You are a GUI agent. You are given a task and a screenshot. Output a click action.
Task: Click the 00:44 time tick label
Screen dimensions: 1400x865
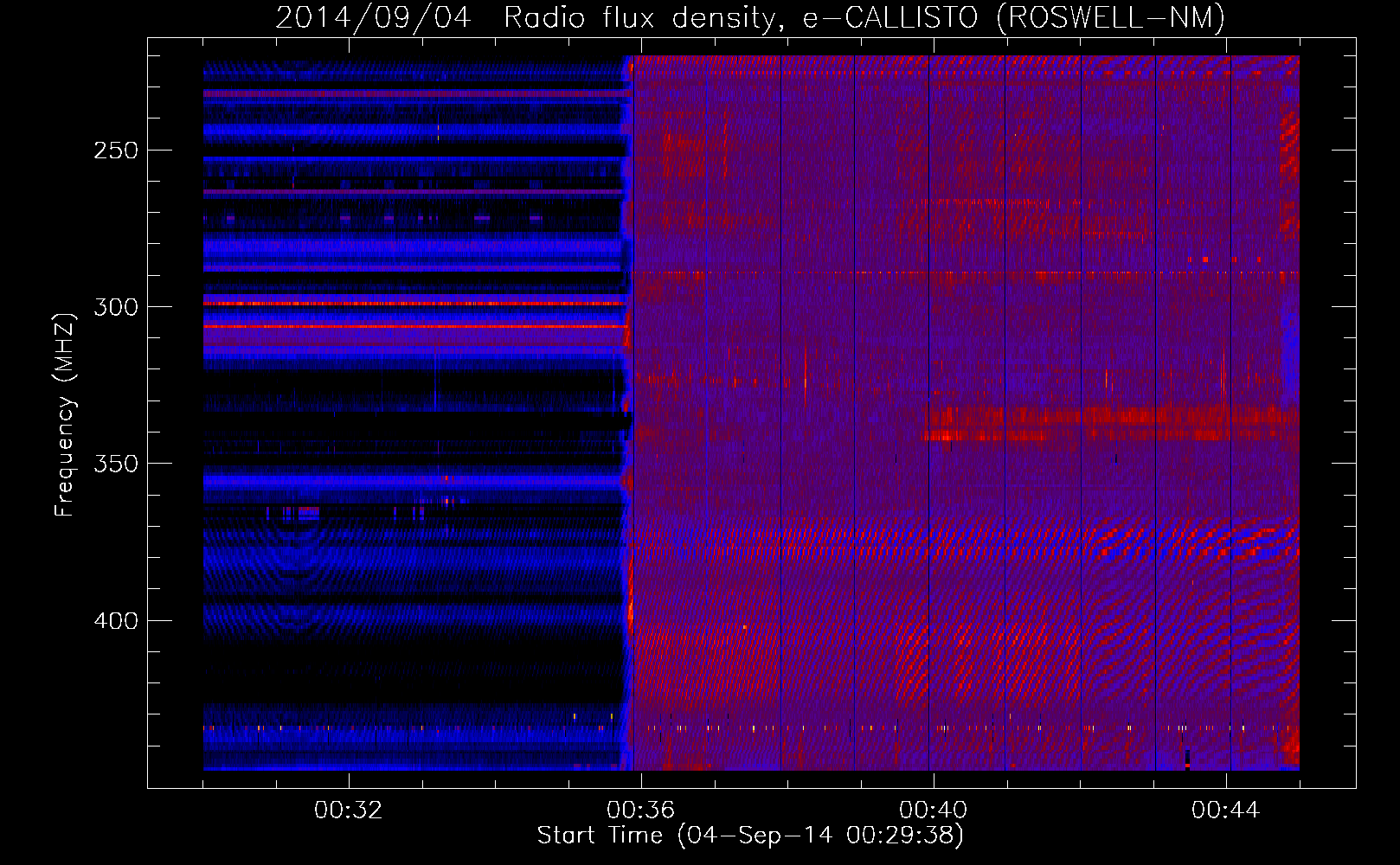point(1225,811)
